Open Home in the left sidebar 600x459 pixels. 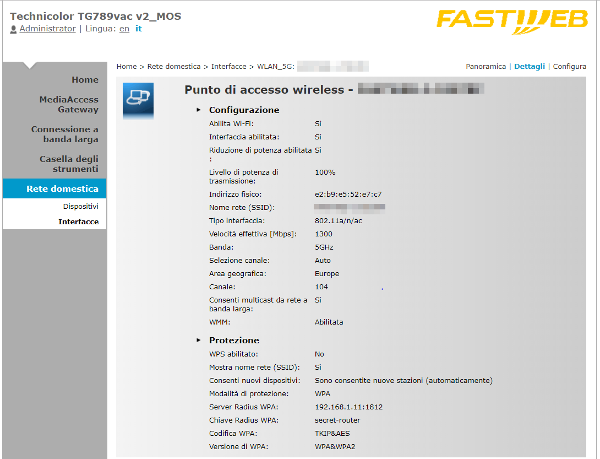(84, 80)
